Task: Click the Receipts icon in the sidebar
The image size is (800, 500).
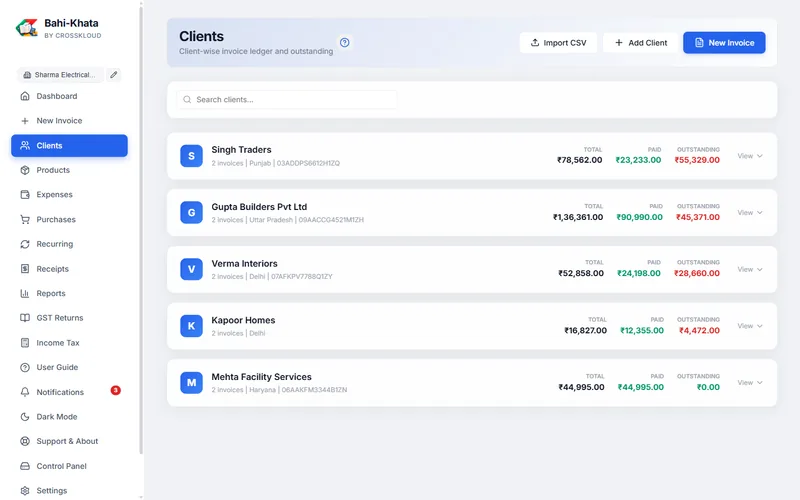Action: click(24, 268)
